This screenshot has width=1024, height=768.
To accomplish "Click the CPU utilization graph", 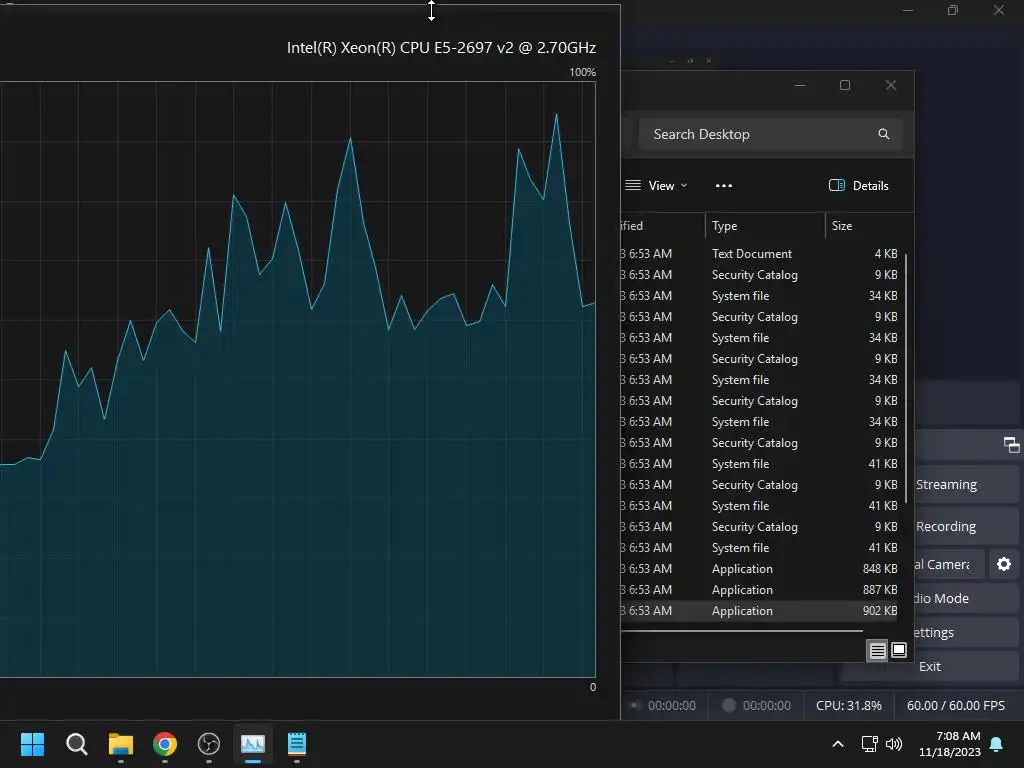I will click(297, 379).
